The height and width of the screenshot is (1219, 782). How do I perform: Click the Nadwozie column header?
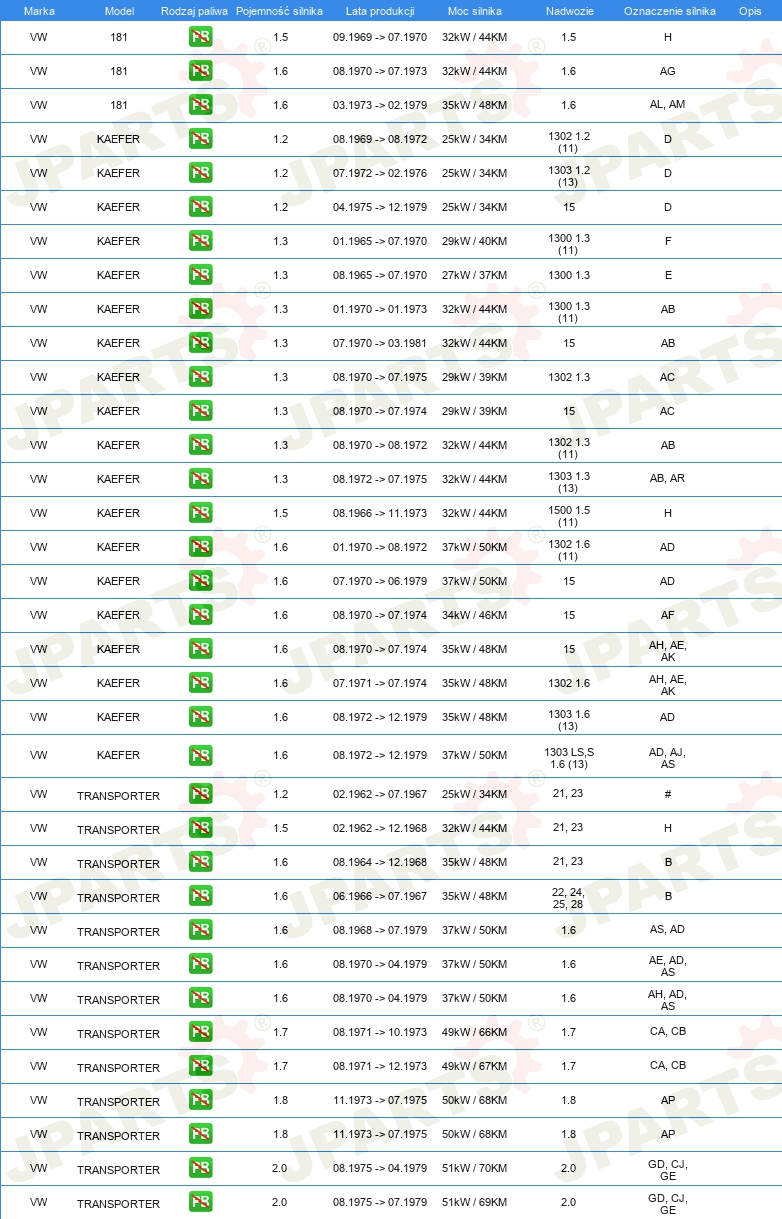(568, 11)
